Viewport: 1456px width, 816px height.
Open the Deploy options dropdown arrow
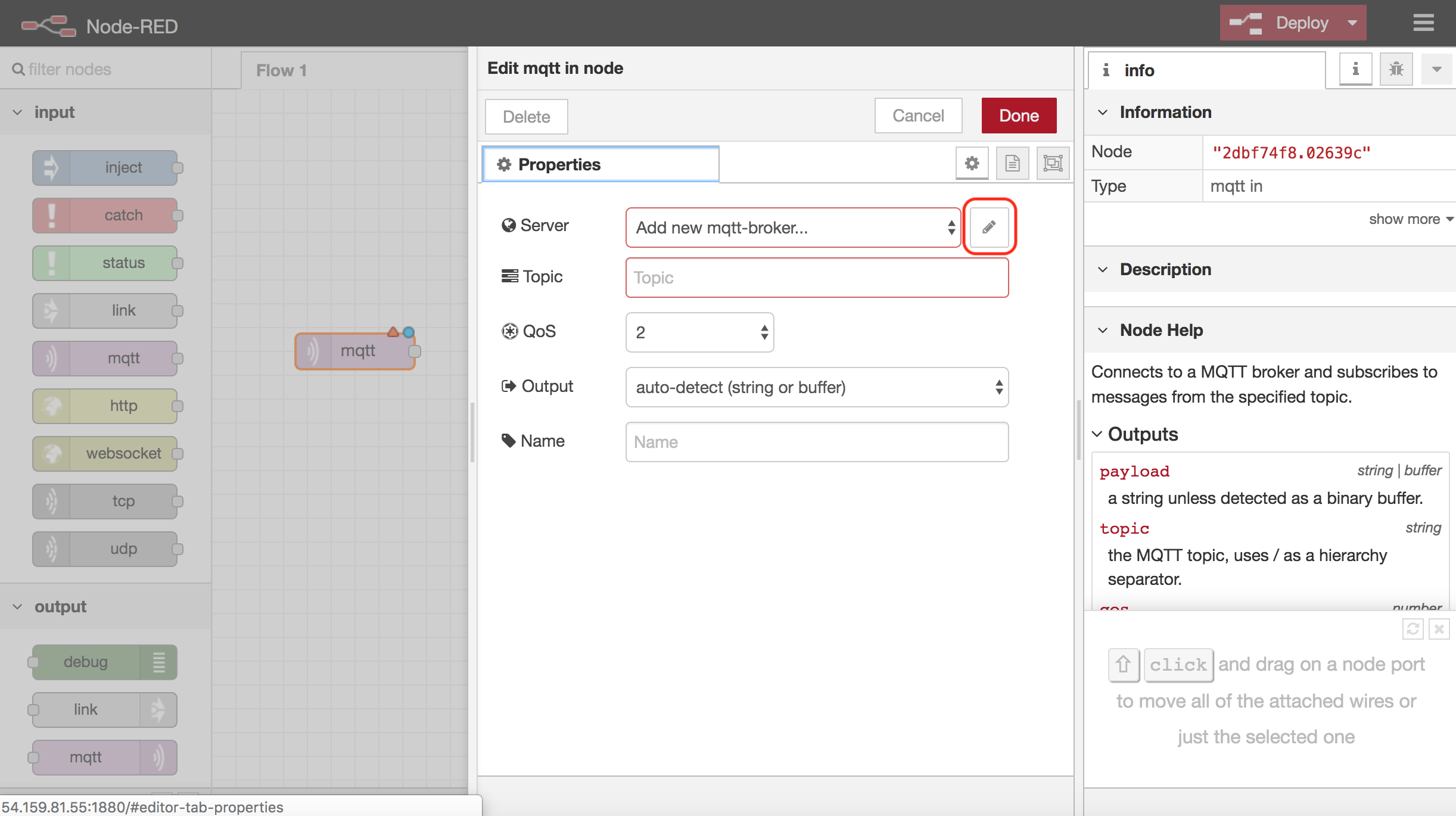pyautogui.click(x=1352, y=23)
